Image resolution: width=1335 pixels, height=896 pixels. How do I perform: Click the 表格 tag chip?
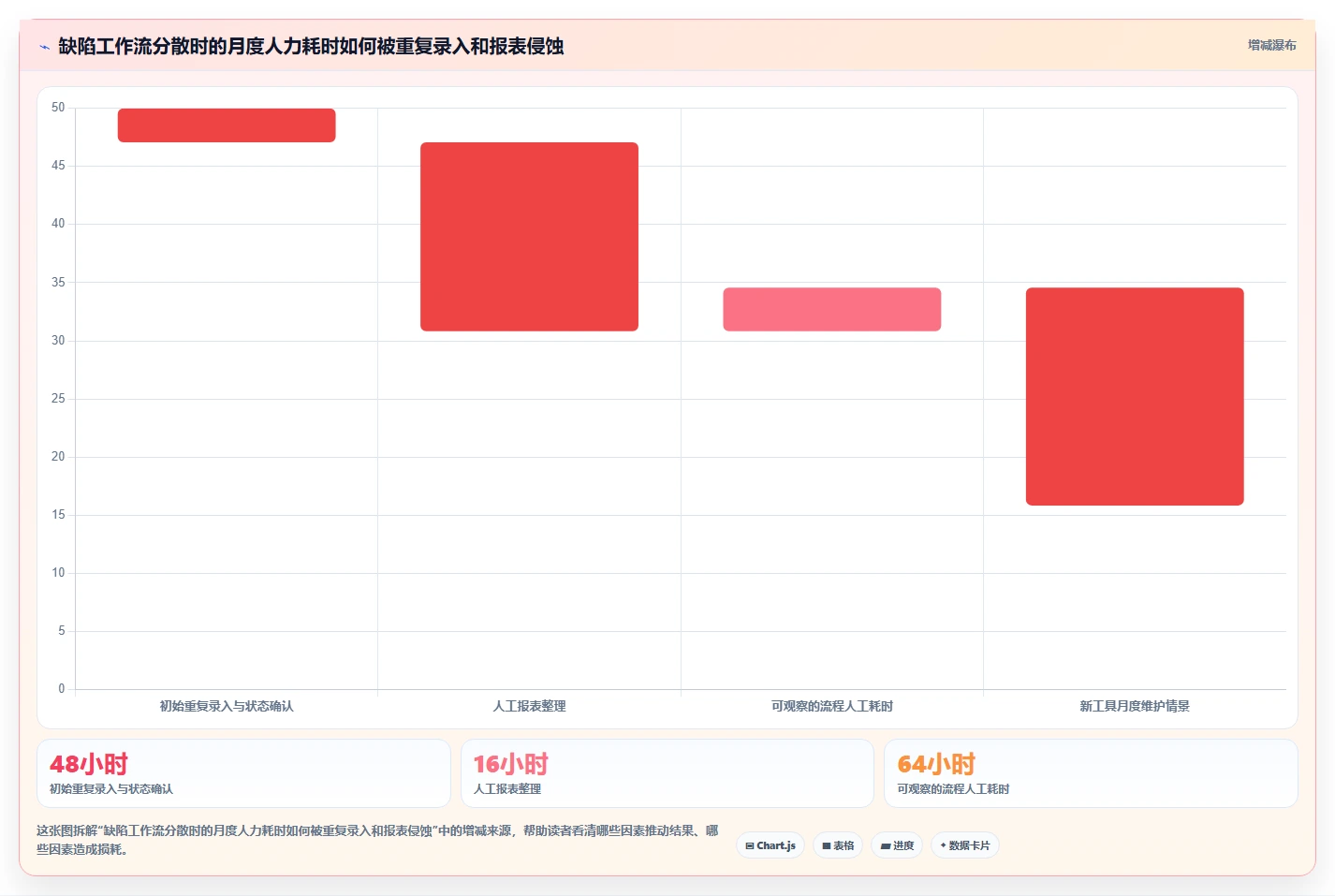[838, 845]
